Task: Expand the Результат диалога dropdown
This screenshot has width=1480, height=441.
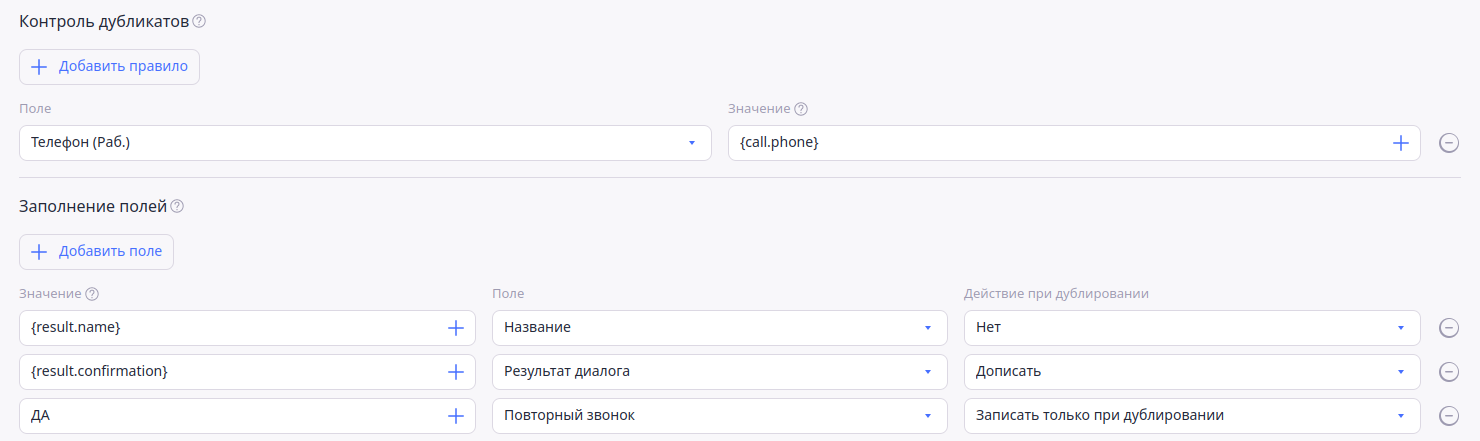Action: point(720,372)
